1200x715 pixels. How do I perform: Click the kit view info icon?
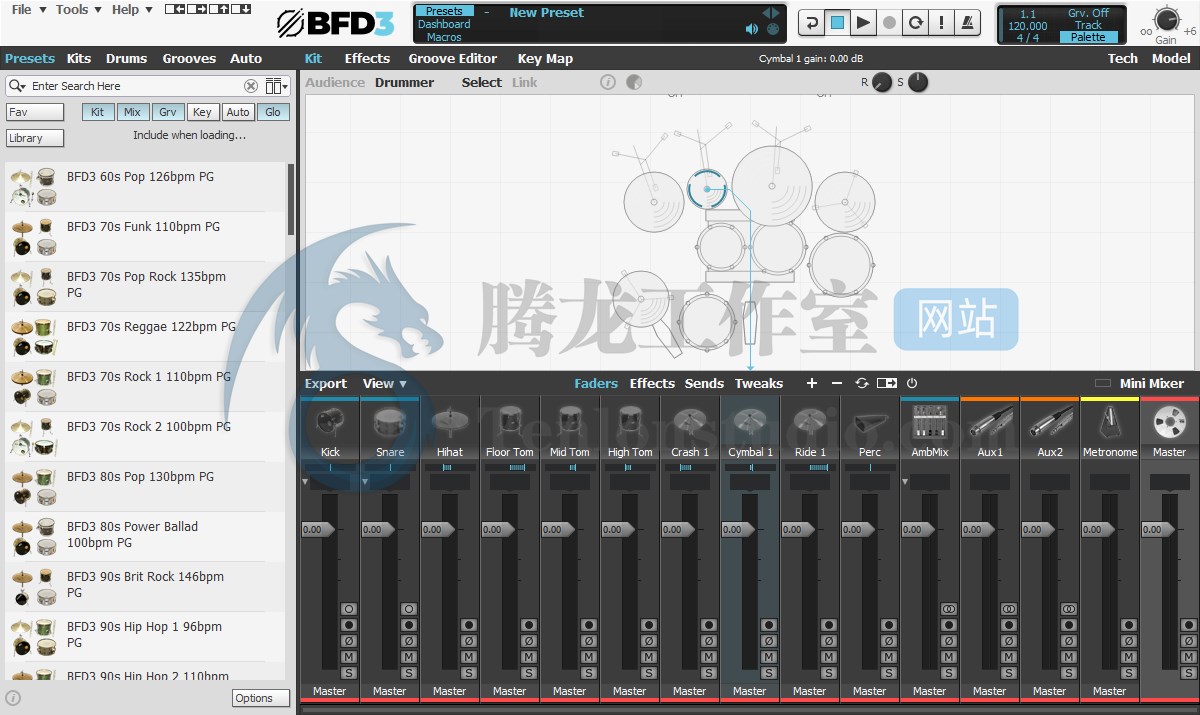608,82
